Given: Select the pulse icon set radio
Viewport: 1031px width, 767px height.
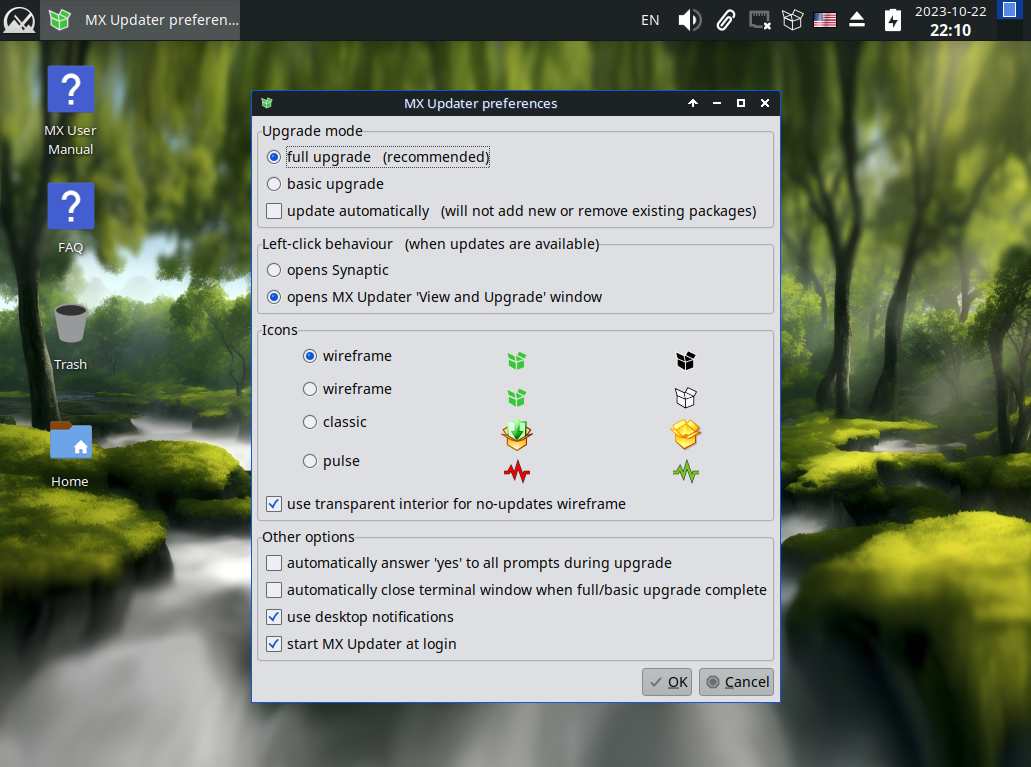Looking at the screenshot, I should click(331, 461).
